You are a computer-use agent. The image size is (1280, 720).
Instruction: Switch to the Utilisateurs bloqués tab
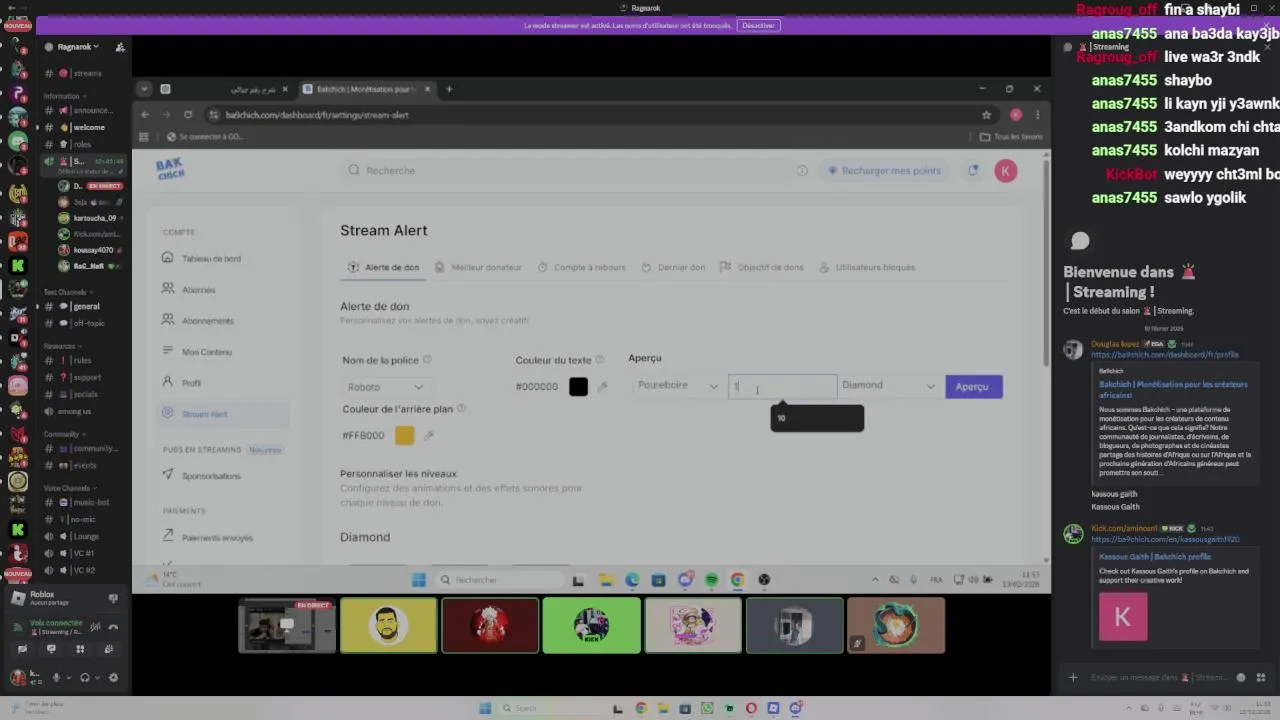coord(867,267)
